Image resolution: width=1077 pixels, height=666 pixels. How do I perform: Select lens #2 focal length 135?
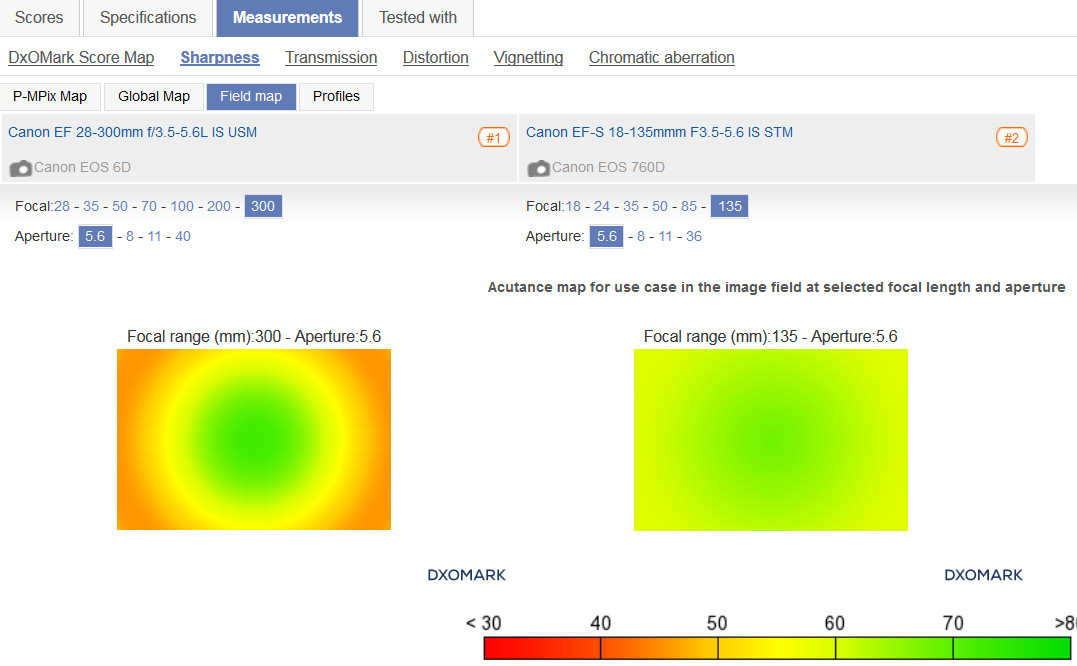click(x=729, y=206)
